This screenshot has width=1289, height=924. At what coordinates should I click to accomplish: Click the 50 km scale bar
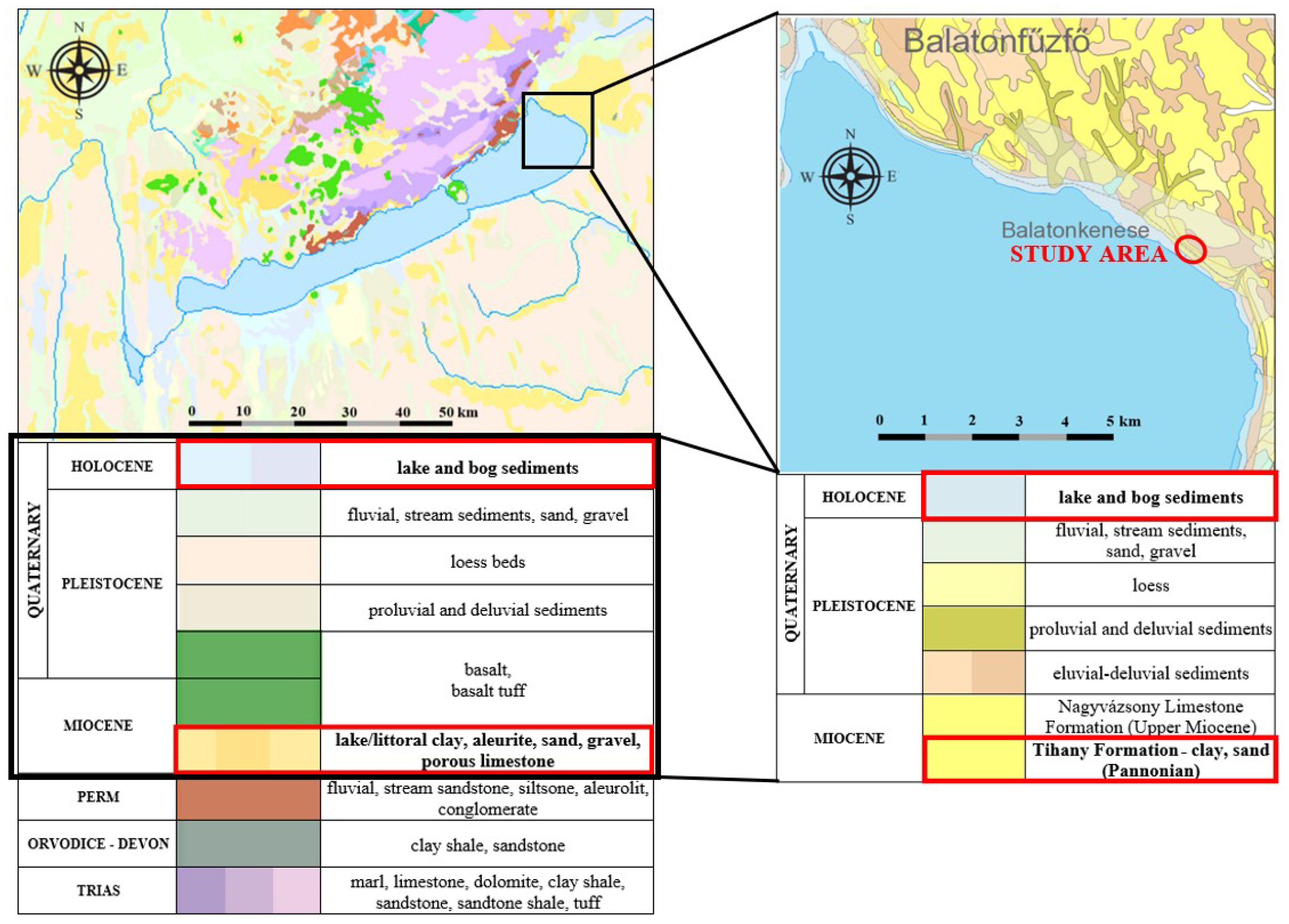320,423
